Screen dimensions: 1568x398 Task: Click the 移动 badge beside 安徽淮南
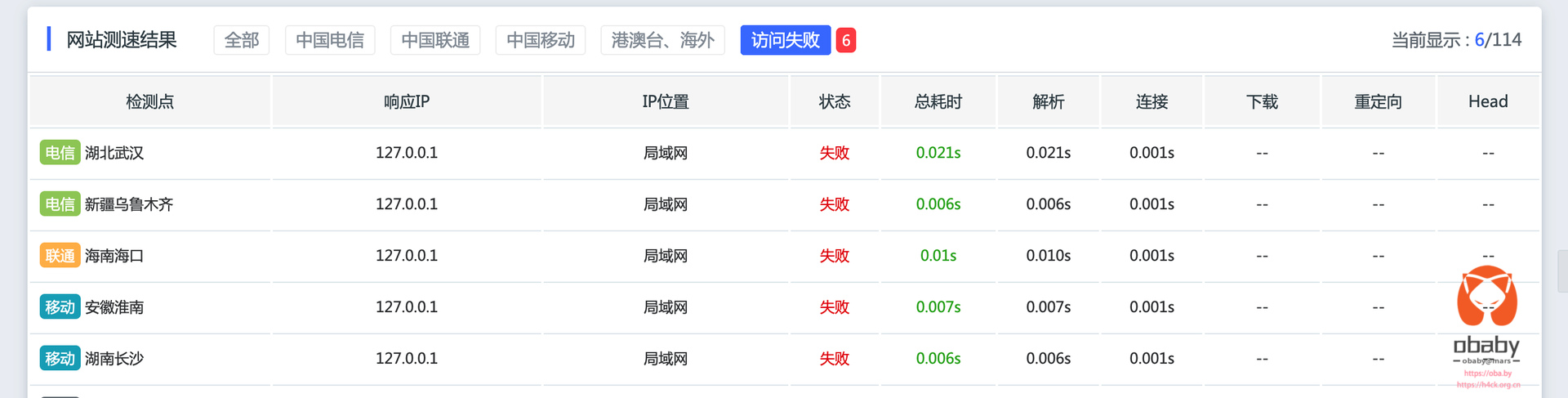[60, 307]
